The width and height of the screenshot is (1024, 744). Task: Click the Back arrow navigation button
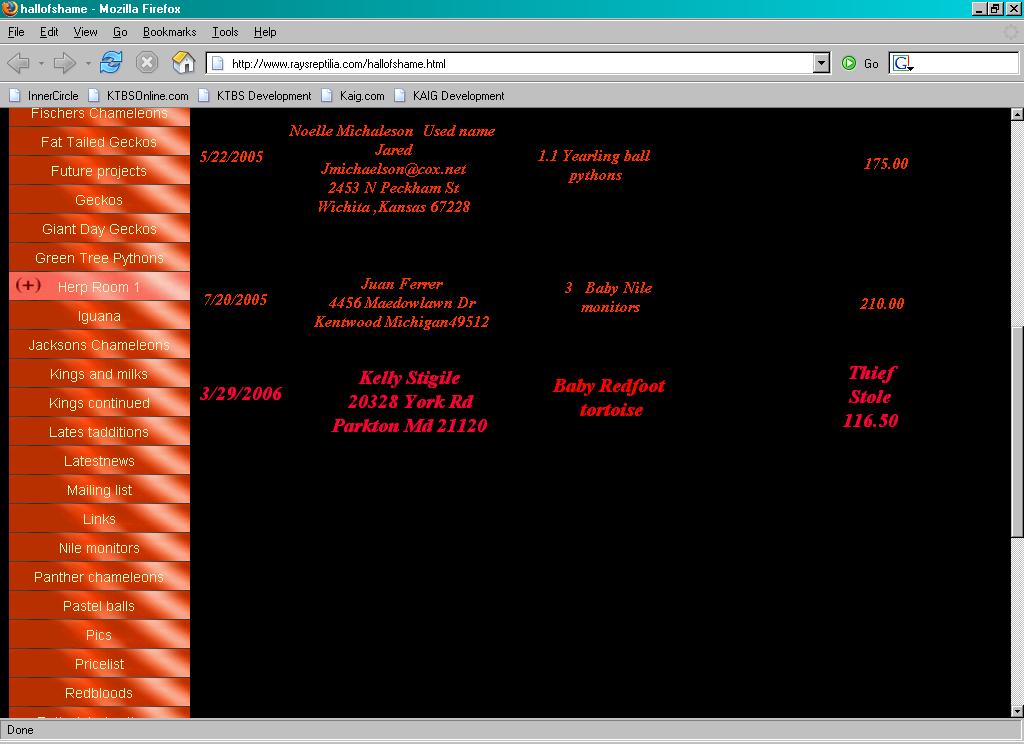click(18, 63)
